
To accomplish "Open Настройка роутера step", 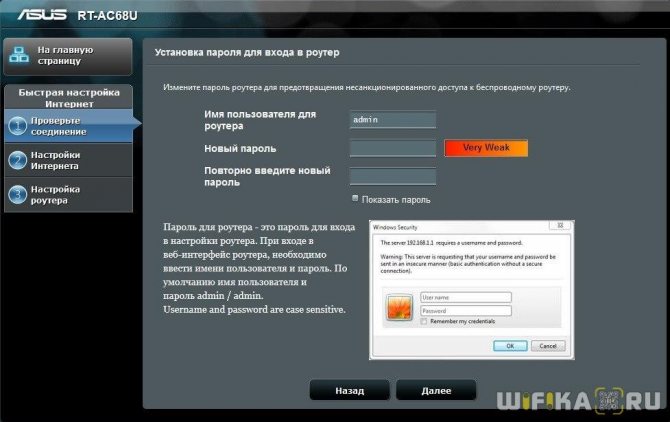I will tap(68, 195).
